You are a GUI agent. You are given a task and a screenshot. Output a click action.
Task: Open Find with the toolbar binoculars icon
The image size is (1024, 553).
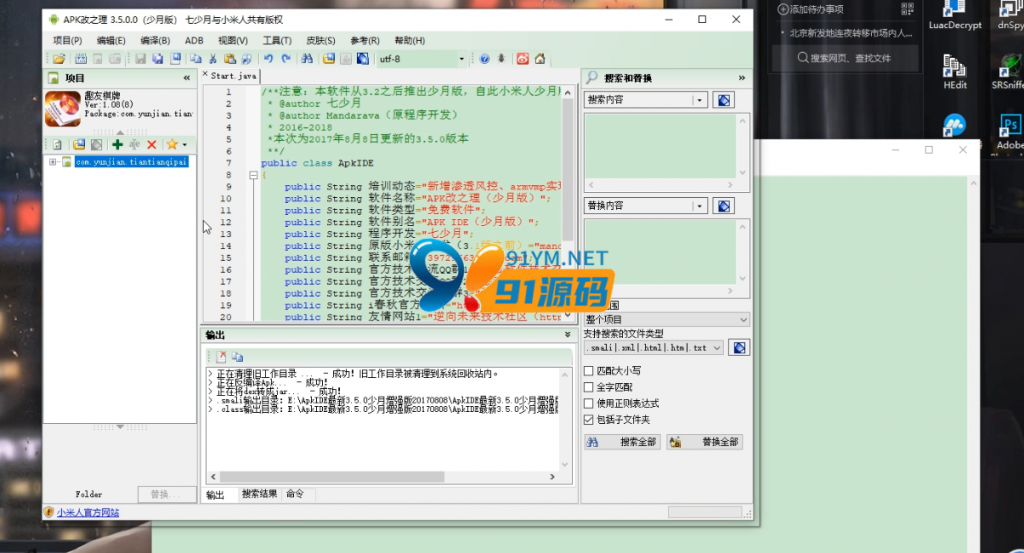point(307,59)
